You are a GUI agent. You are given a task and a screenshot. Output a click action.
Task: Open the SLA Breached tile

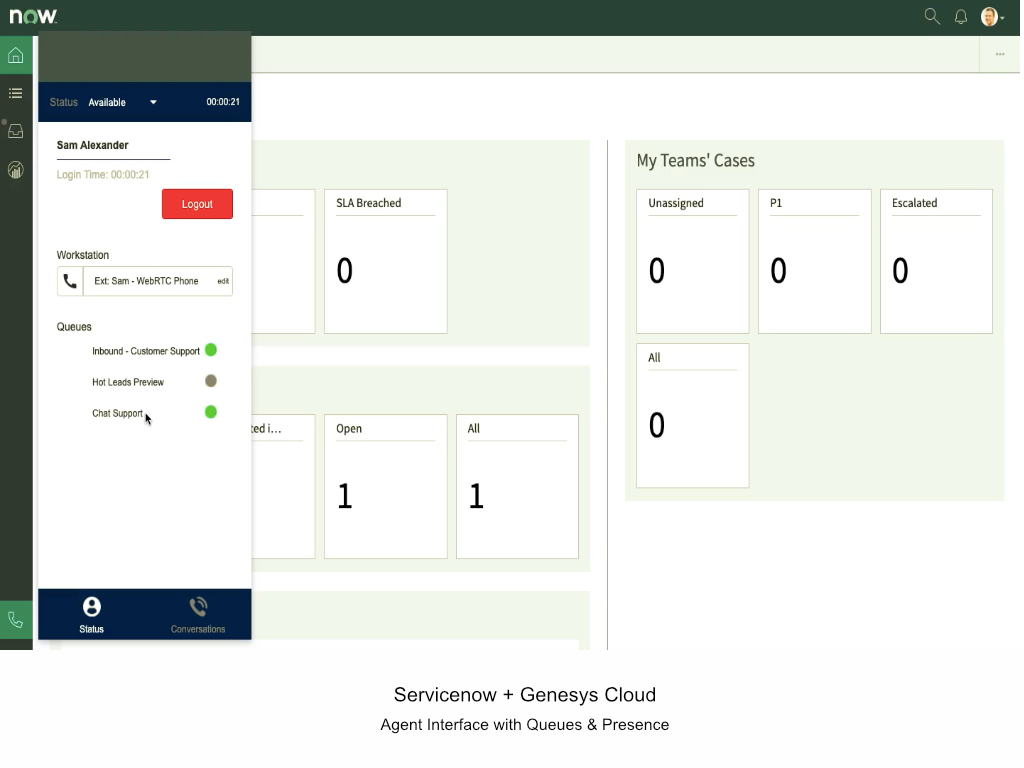(385, 261)
